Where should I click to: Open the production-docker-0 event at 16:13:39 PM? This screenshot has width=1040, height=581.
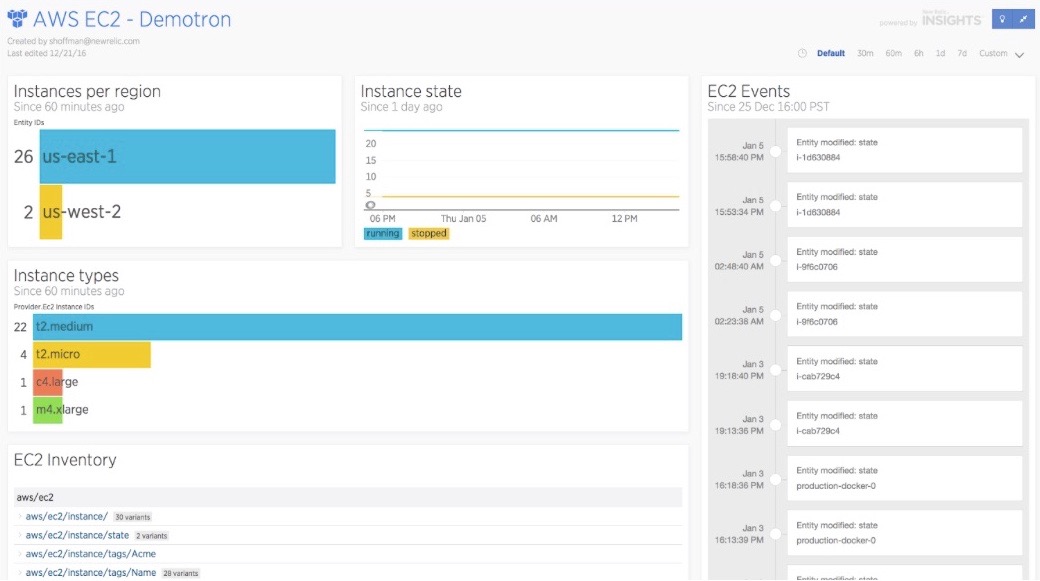tap(904, 533)
